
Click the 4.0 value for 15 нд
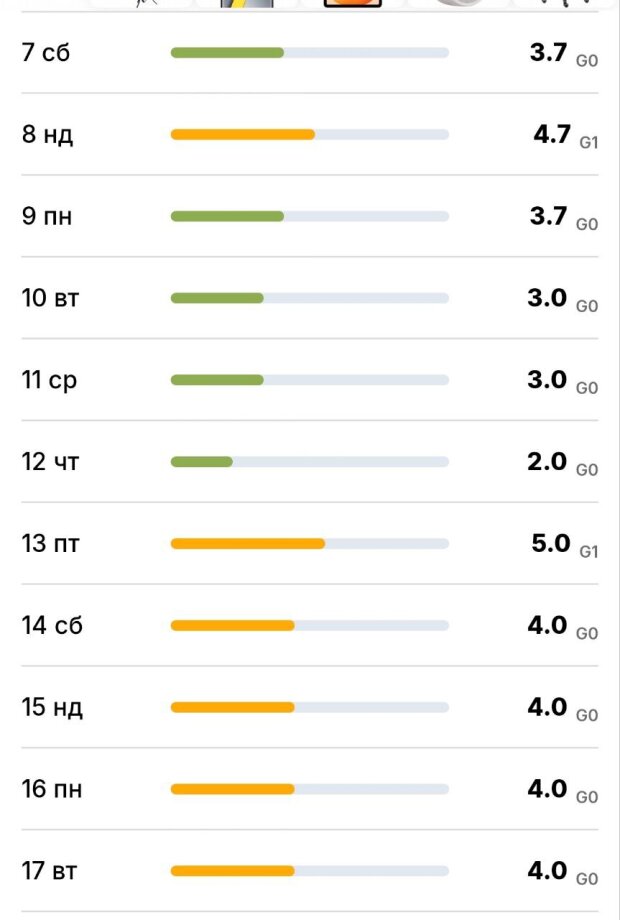pos(547,707)
